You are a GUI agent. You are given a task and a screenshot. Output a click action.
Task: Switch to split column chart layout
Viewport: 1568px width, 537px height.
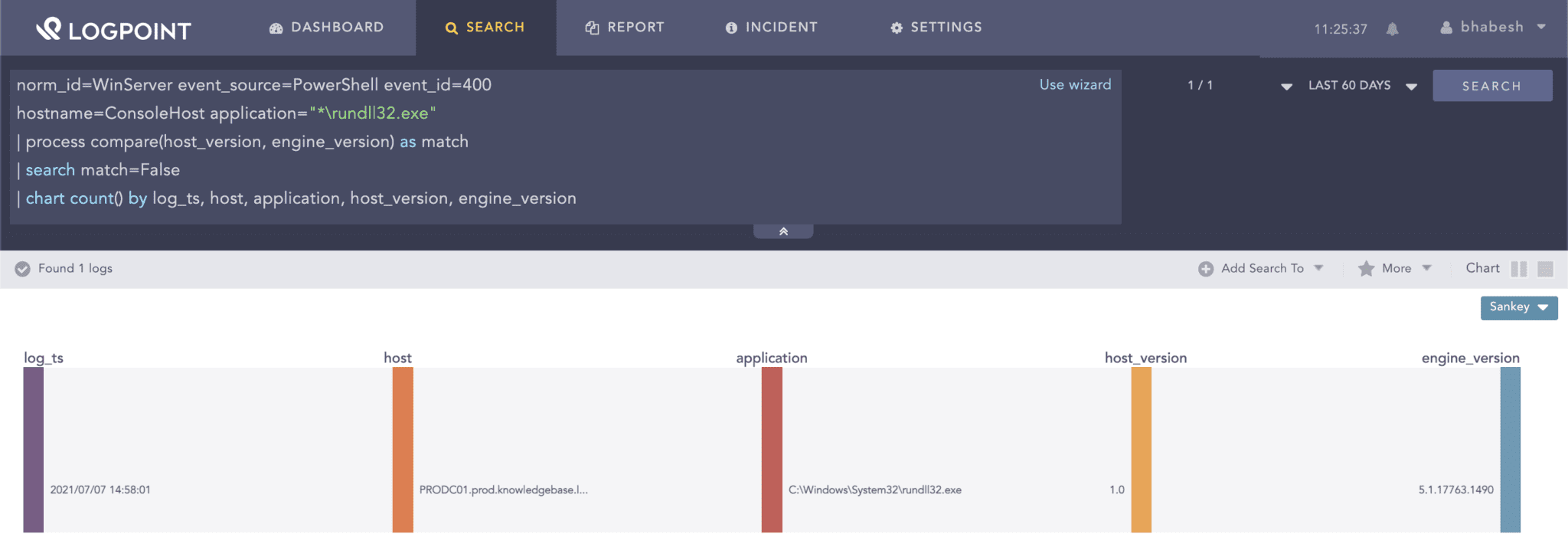[1519, 269]
